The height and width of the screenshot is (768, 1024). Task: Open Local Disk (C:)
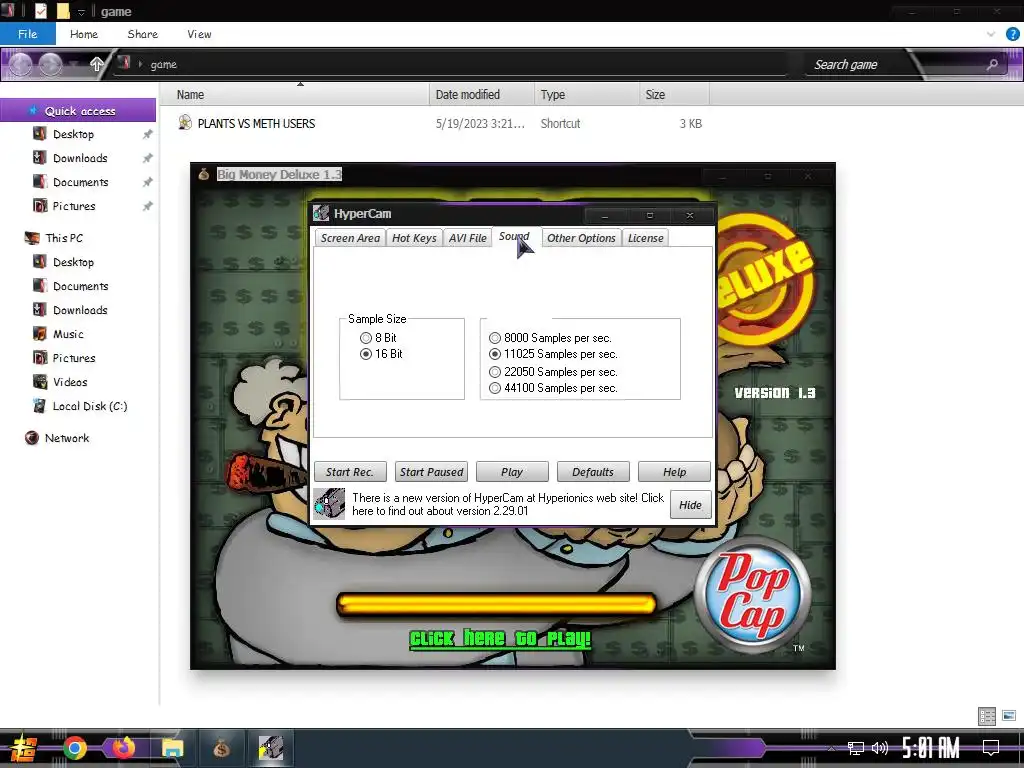(x=89, y=406)
